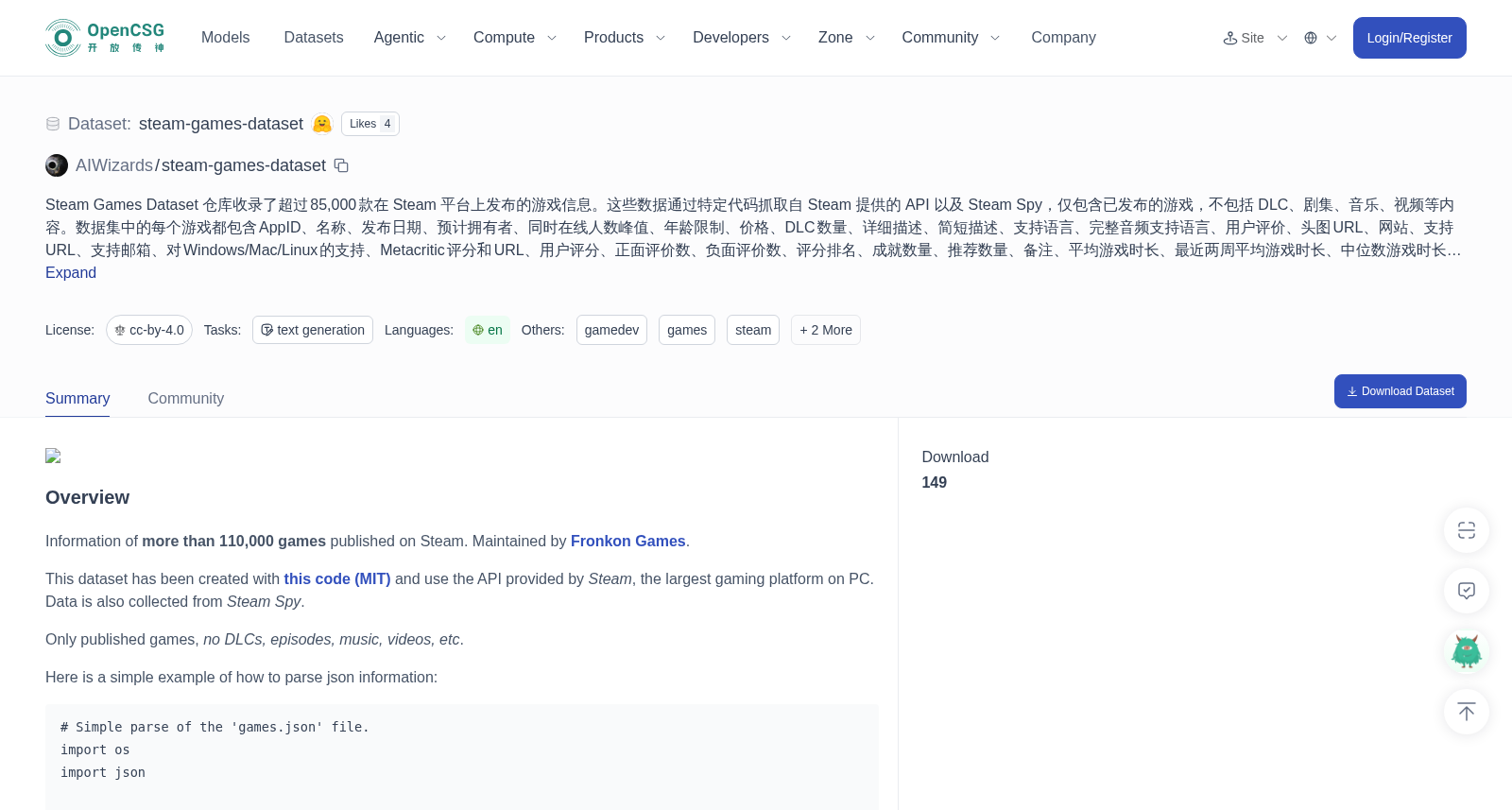Screen dimensions: 1512x810
Task: Click the gamedev tag
Action: [611, 330]
